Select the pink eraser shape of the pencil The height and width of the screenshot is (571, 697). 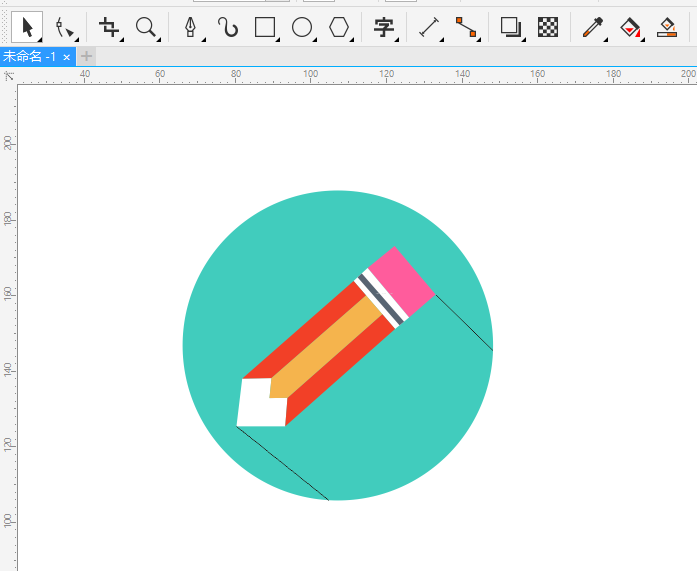coord(401,281)
